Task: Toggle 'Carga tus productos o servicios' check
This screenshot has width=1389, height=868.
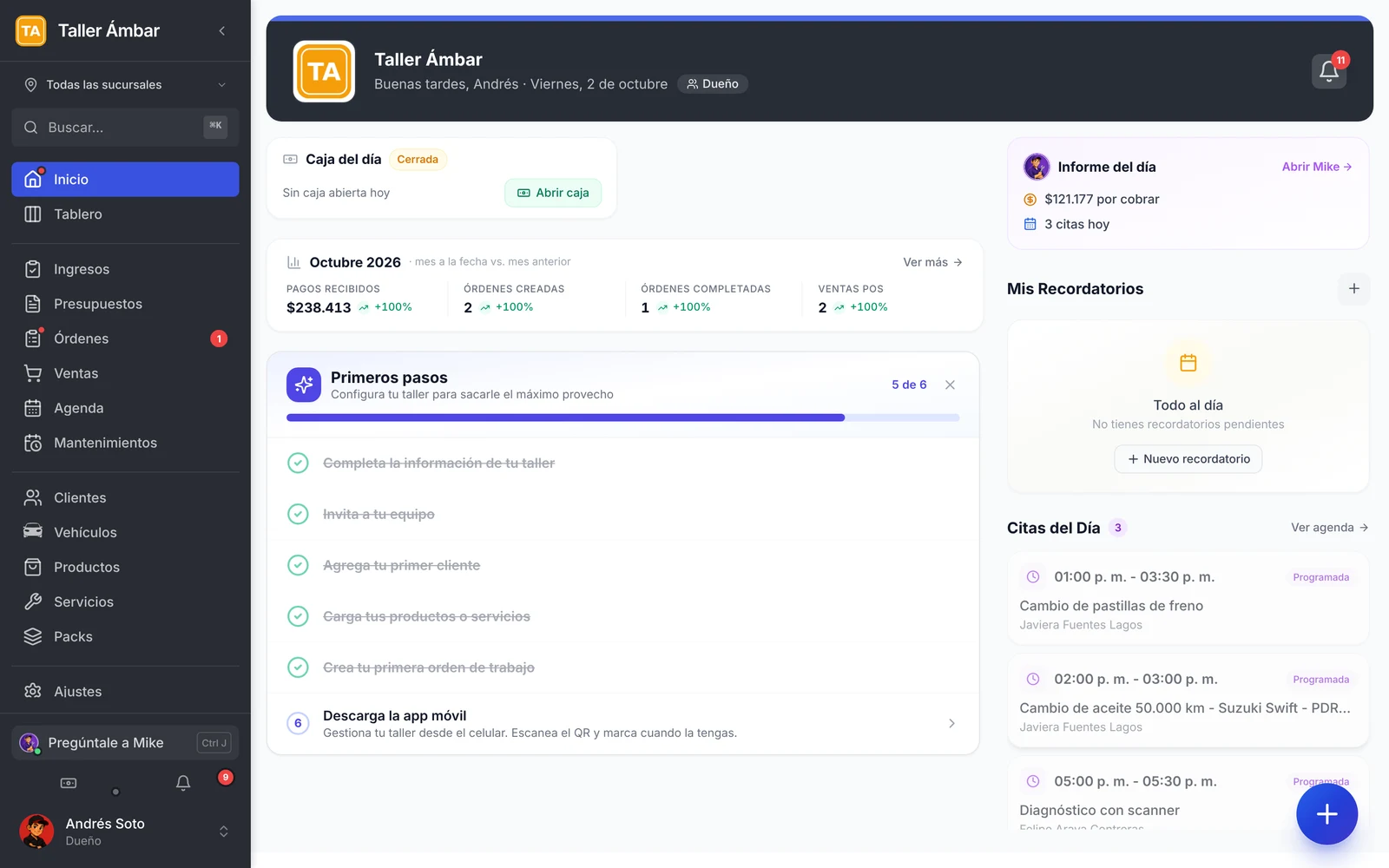Action: pos(298,616)
